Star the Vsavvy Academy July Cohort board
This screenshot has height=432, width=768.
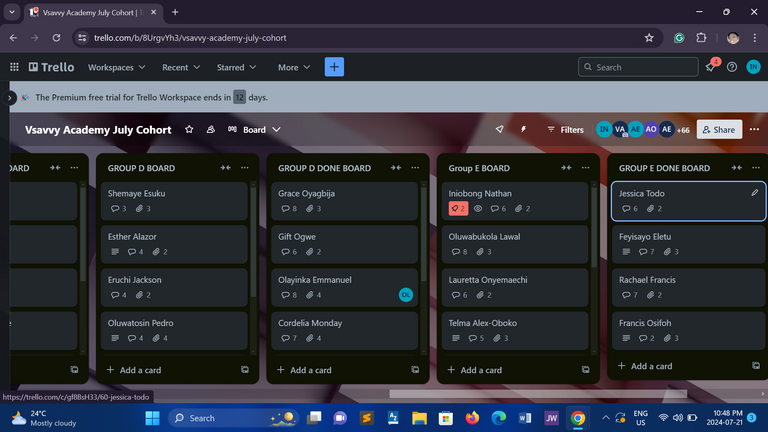(189, 129)
